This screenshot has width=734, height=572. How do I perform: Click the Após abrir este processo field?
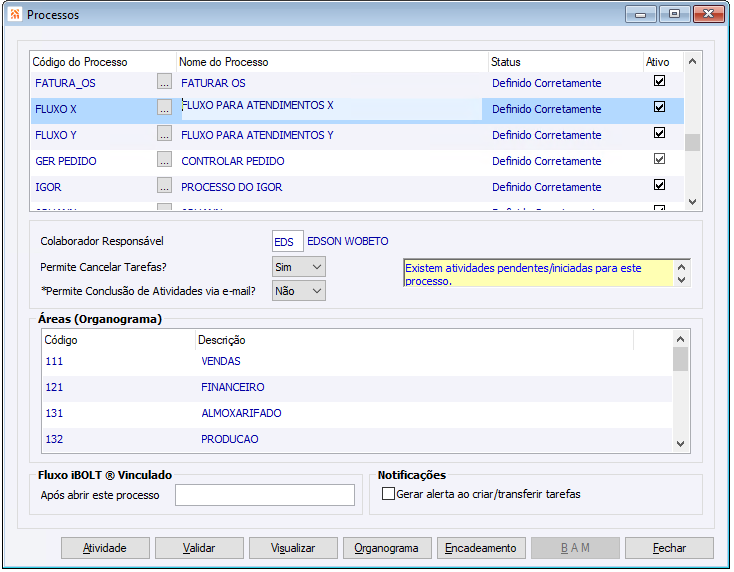point(264,495)
